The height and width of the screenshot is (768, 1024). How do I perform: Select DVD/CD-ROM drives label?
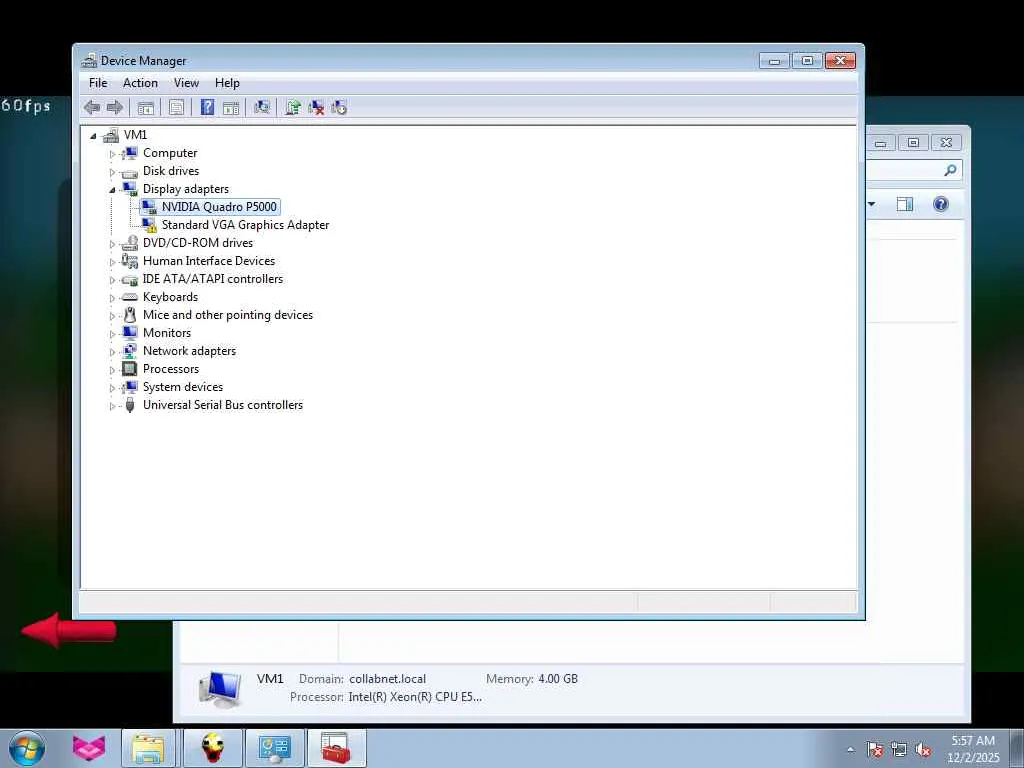198,243
